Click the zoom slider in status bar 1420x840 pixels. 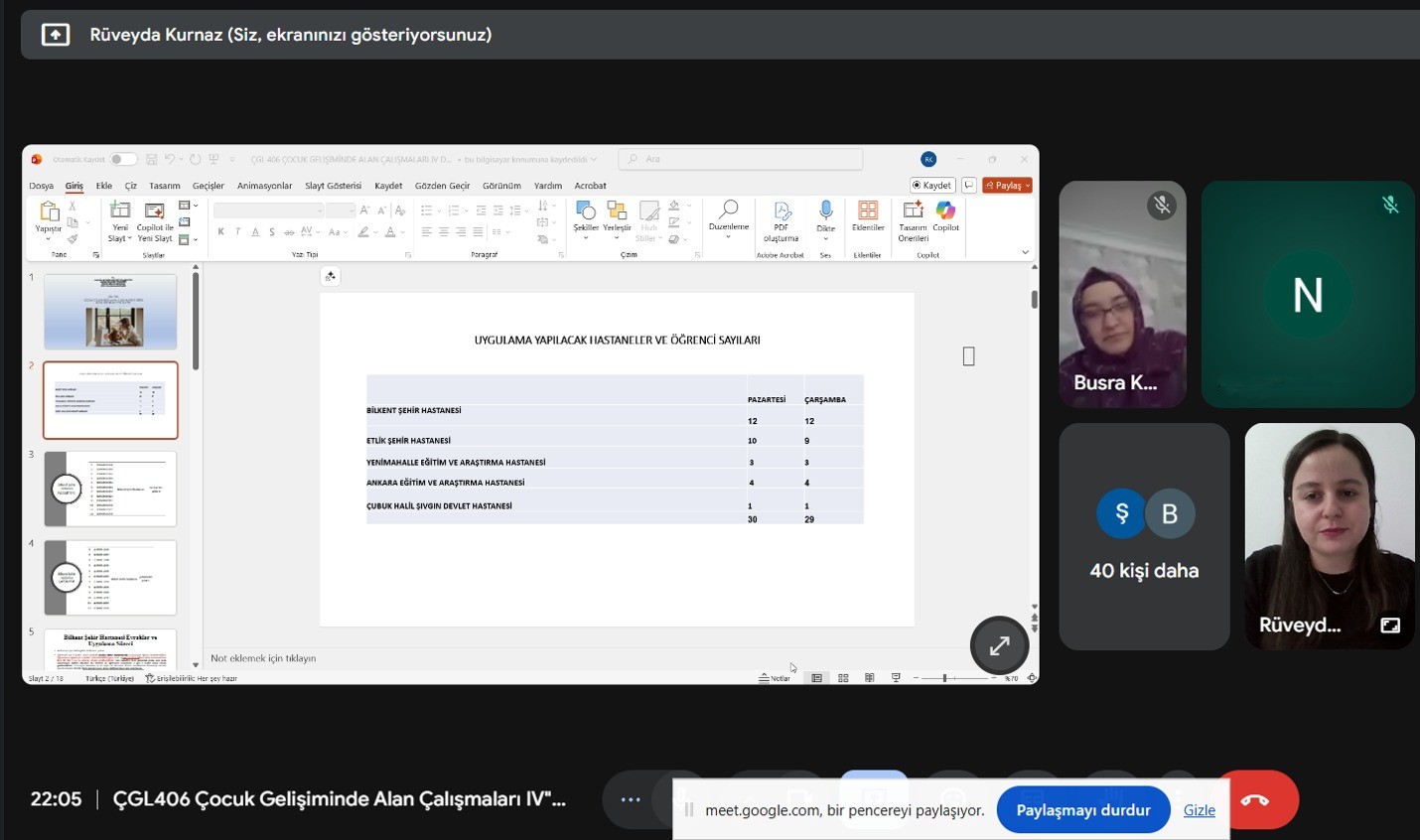click(x=944, y=678)
